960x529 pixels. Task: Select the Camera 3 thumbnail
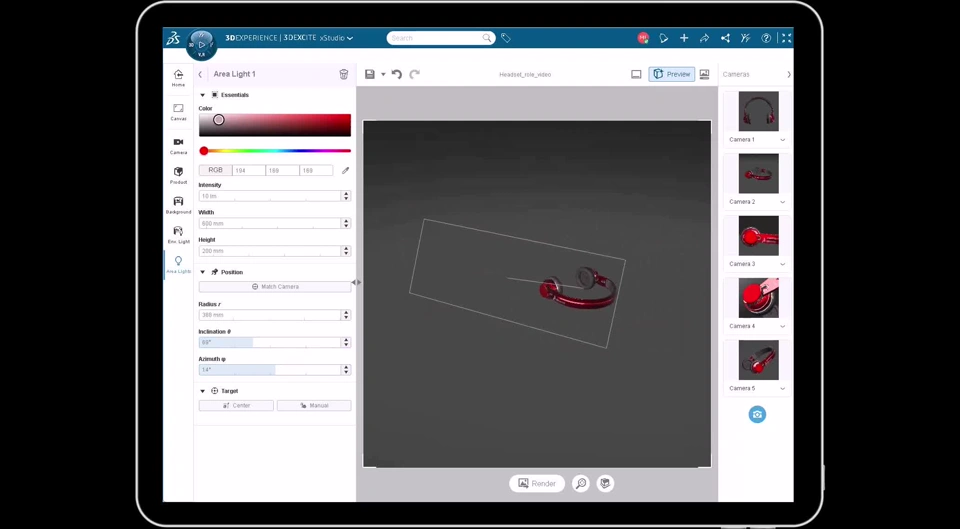759,235
